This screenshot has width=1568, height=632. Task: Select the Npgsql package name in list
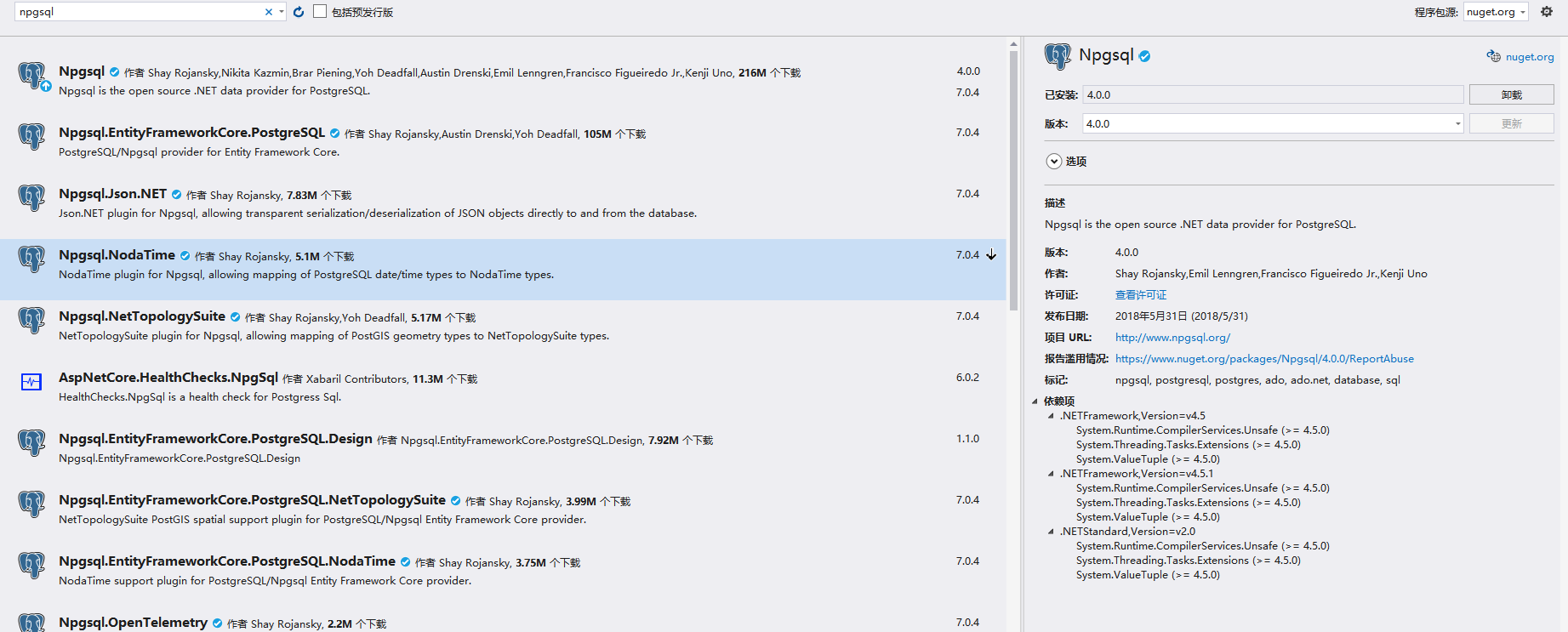tap(82, 71)
